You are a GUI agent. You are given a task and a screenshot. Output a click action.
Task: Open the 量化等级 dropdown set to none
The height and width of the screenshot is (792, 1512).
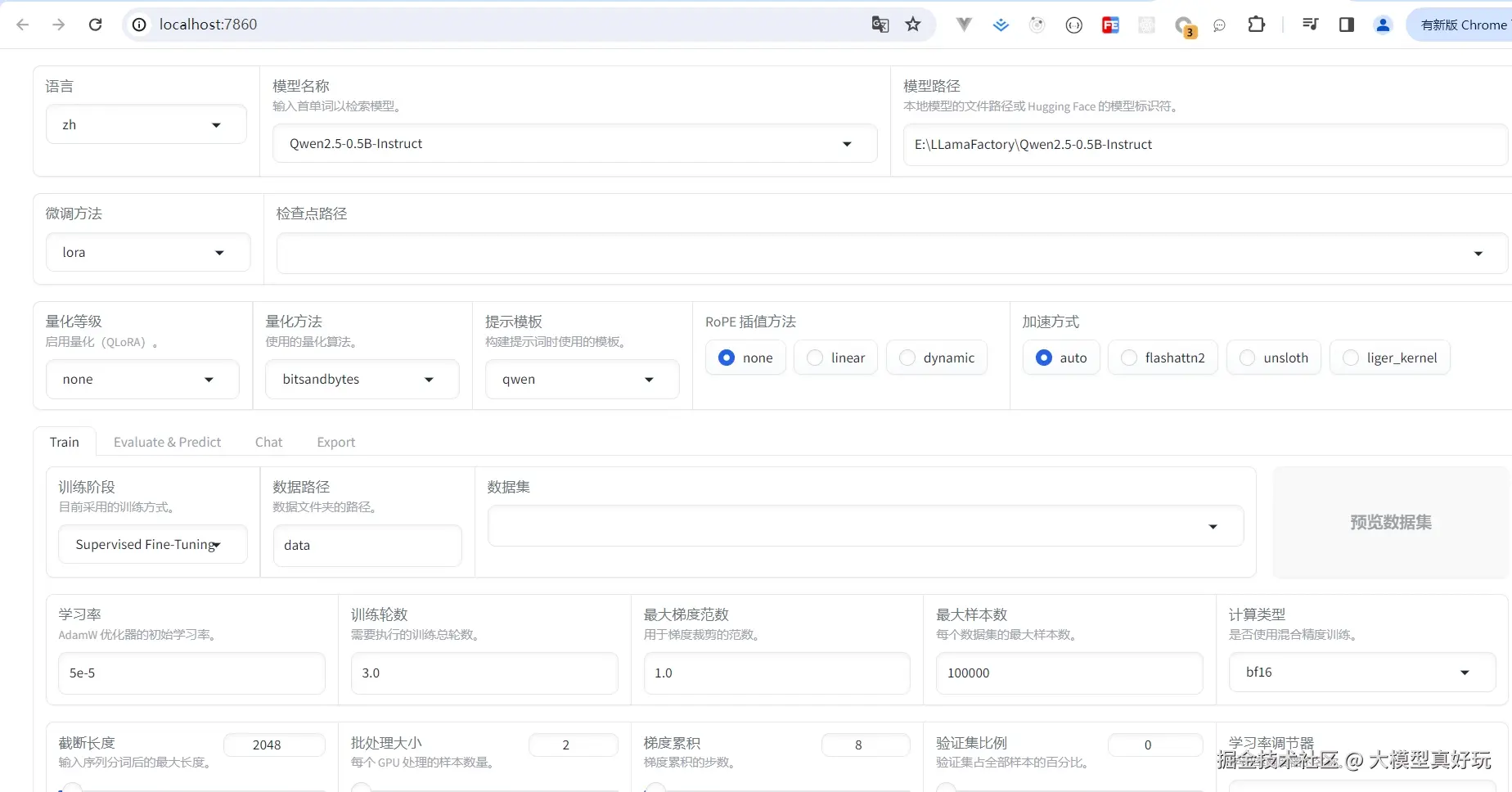click(x=142, y=379)
